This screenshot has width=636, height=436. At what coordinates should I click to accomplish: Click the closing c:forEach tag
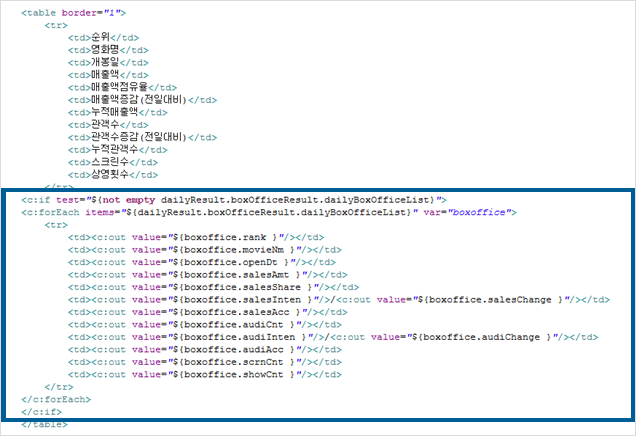[x=56, y=400]
